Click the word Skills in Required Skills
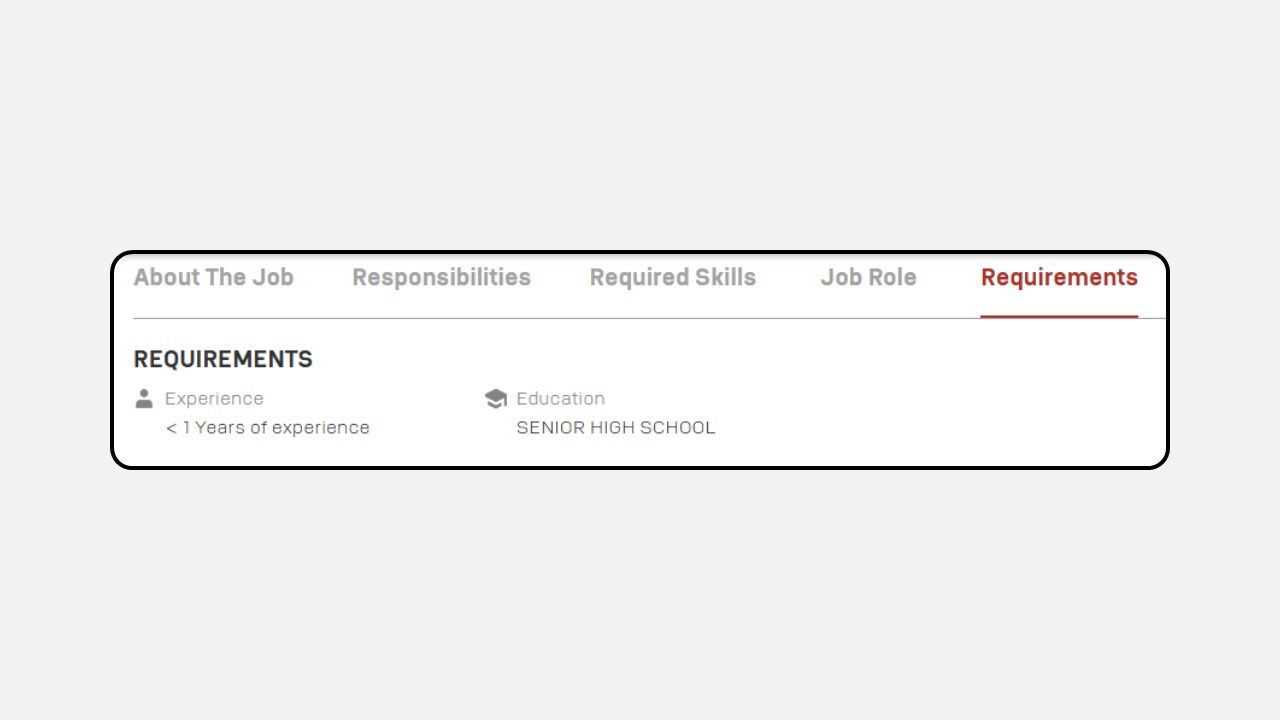 click(x=725, y=277)
